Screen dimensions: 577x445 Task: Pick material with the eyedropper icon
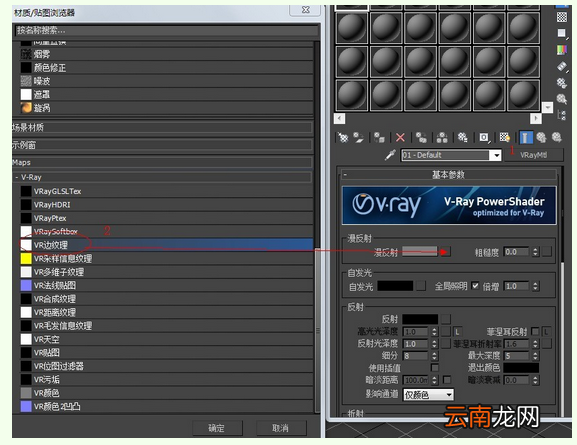pos(390,155)
